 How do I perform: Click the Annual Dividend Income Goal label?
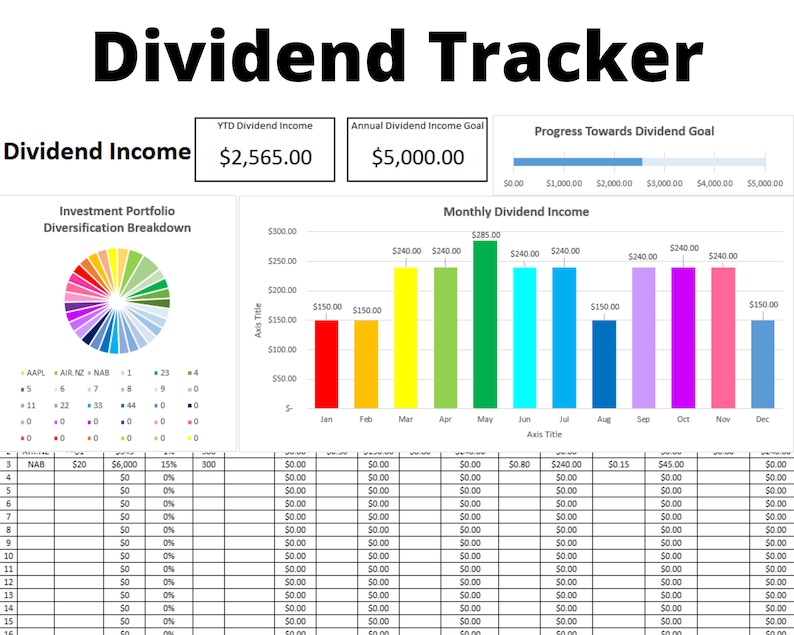tap(417, 126)
